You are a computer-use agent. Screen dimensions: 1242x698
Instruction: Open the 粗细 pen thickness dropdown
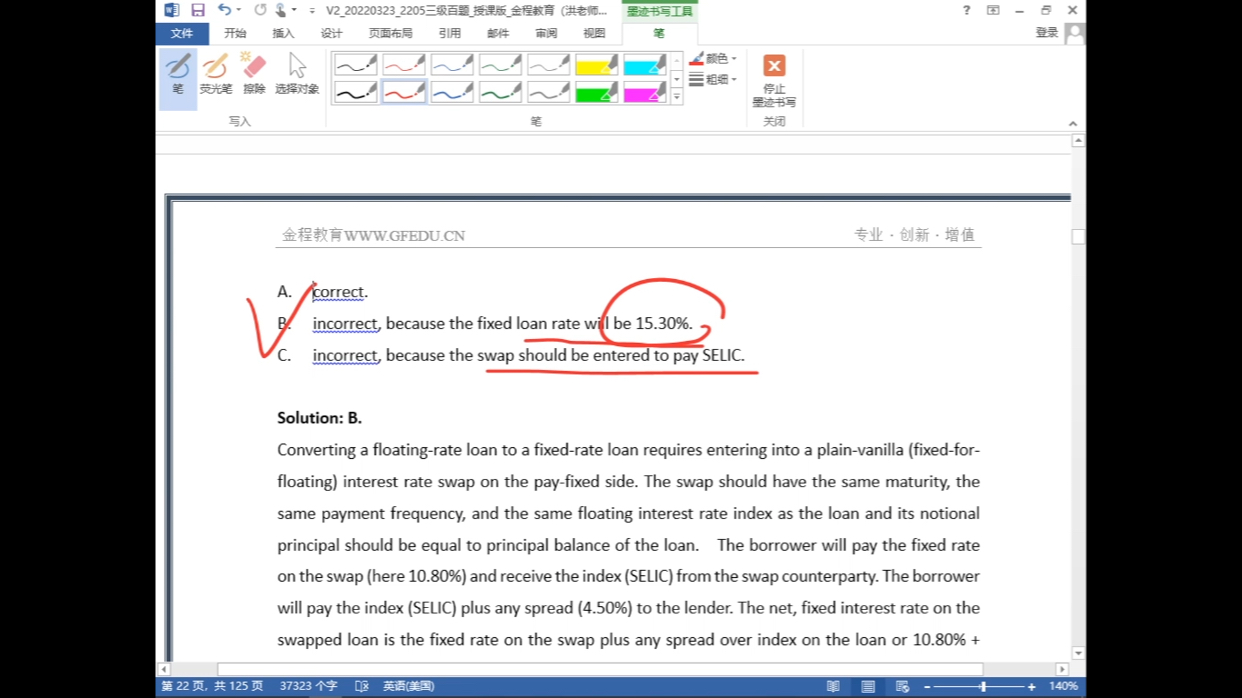coord(715,80)
